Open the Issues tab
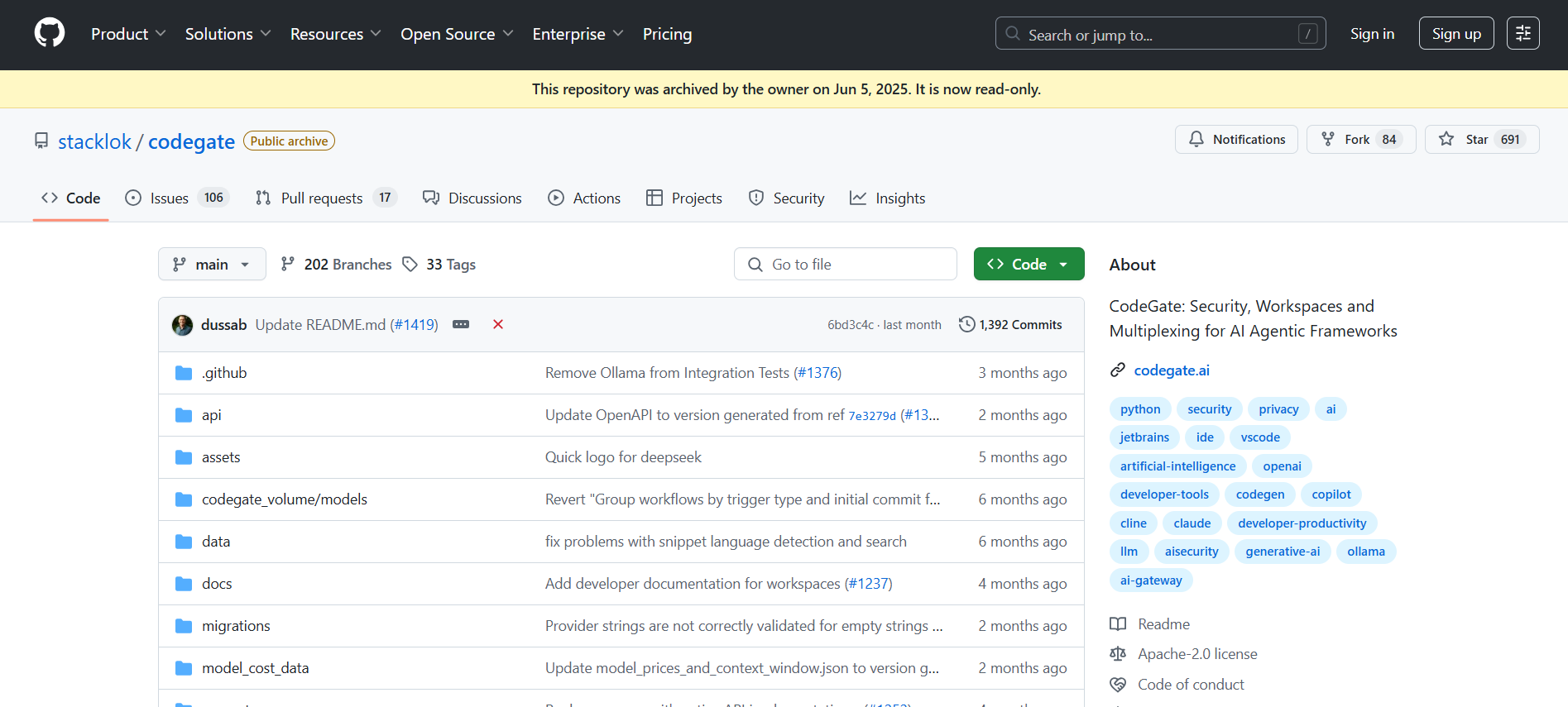 click(176, 198)
